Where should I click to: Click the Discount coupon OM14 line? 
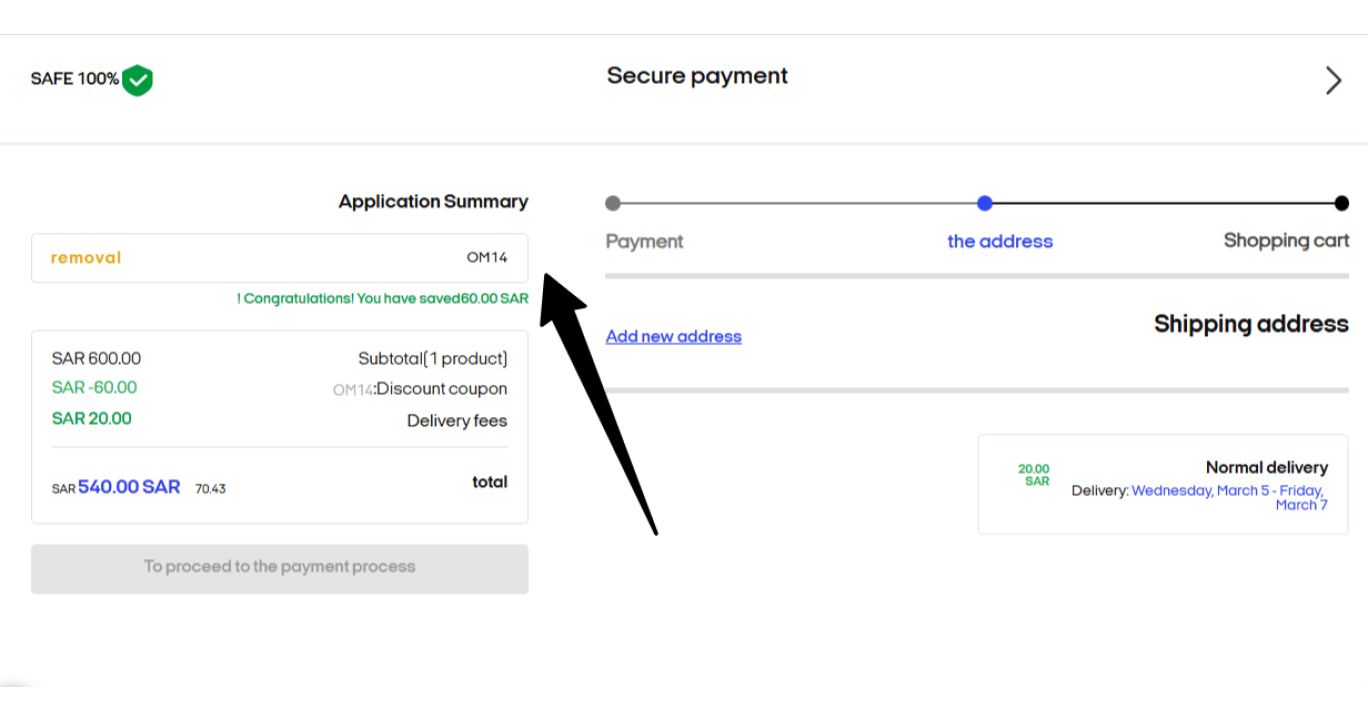point(420,390)
